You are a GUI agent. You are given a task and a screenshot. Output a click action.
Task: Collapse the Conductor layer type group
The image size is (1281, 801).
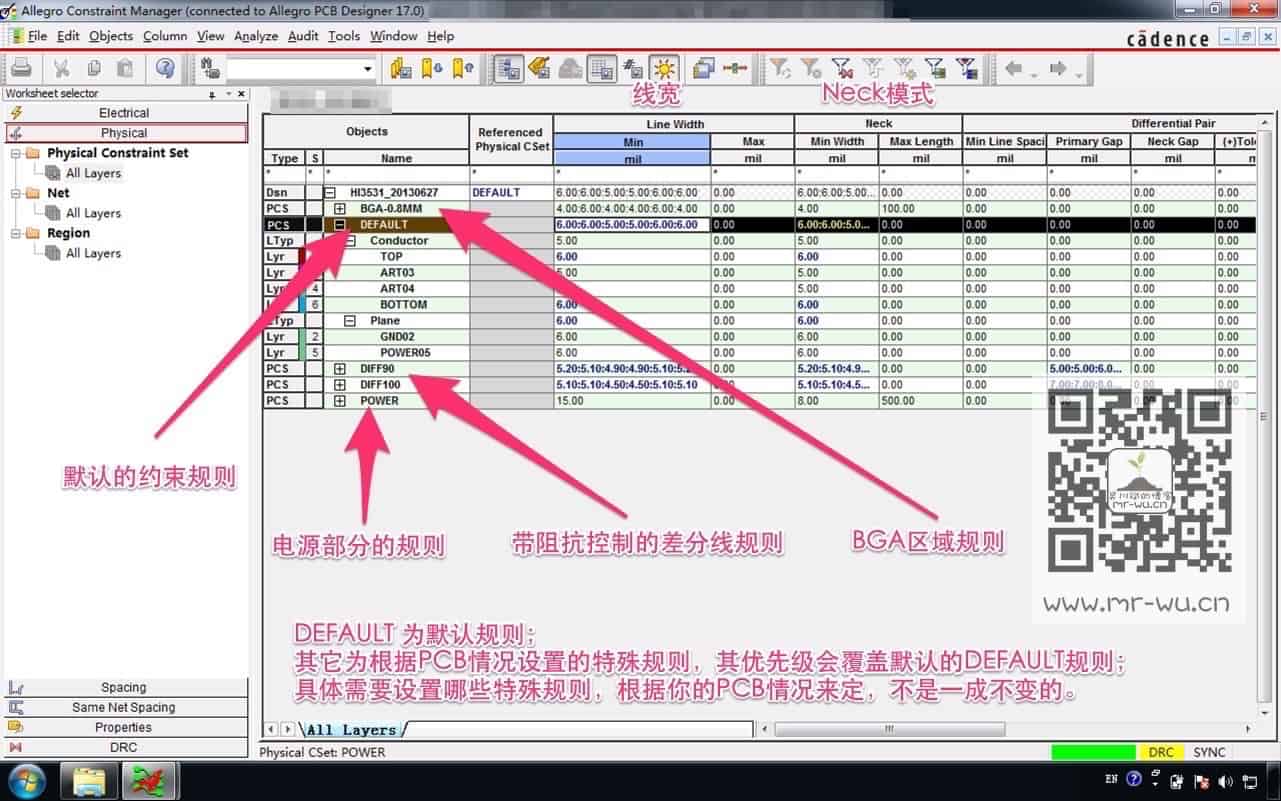(x=350, y=241)
